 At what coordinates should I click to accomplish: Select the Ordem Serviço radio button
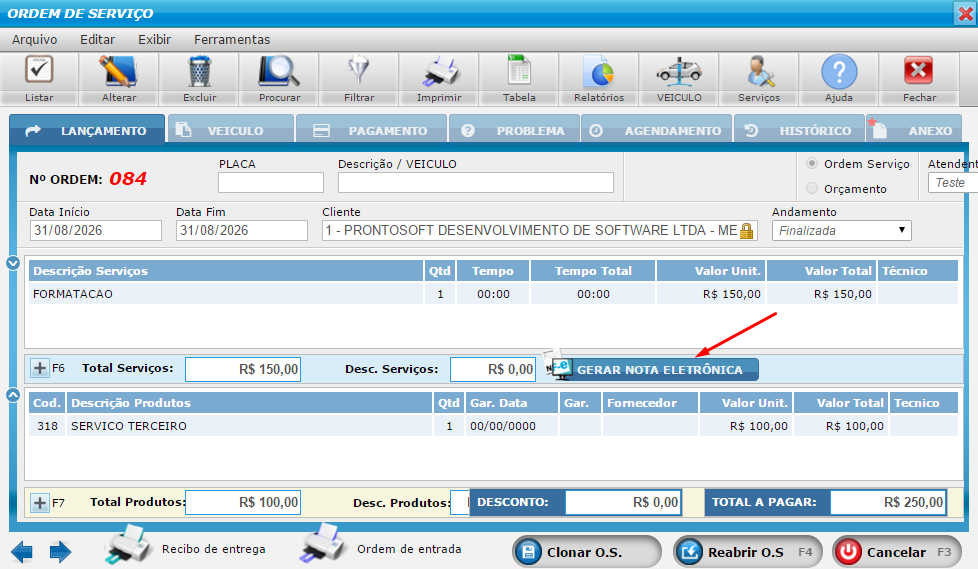(812, 163)
